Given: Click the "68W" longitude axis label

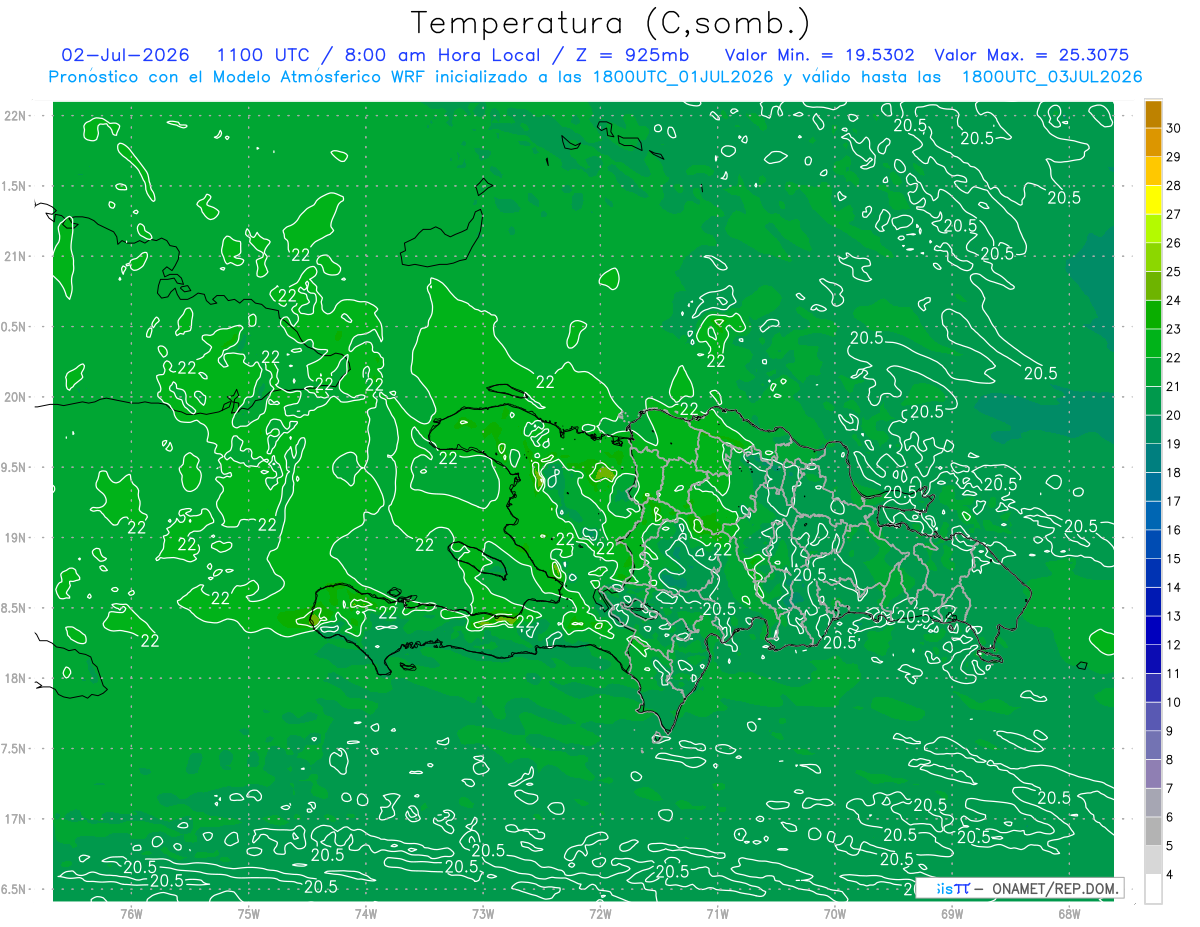Looking at the screenshot, I should click(1069, 912).
